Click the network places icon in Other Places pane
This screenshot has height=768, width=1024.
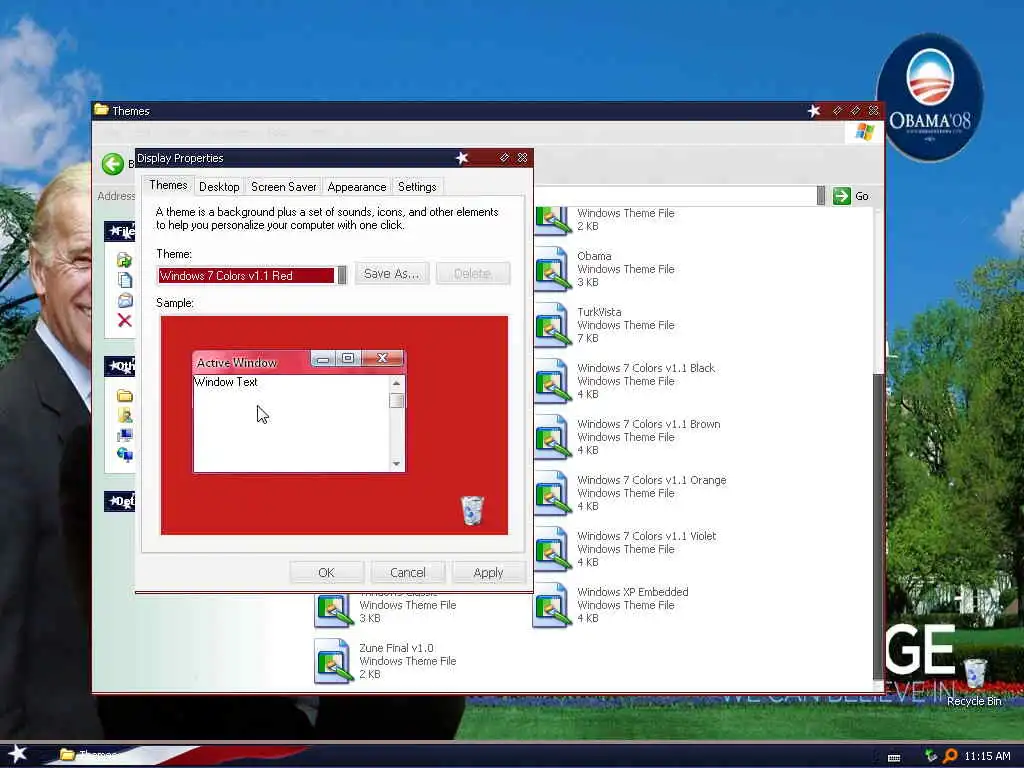[125, 454]
